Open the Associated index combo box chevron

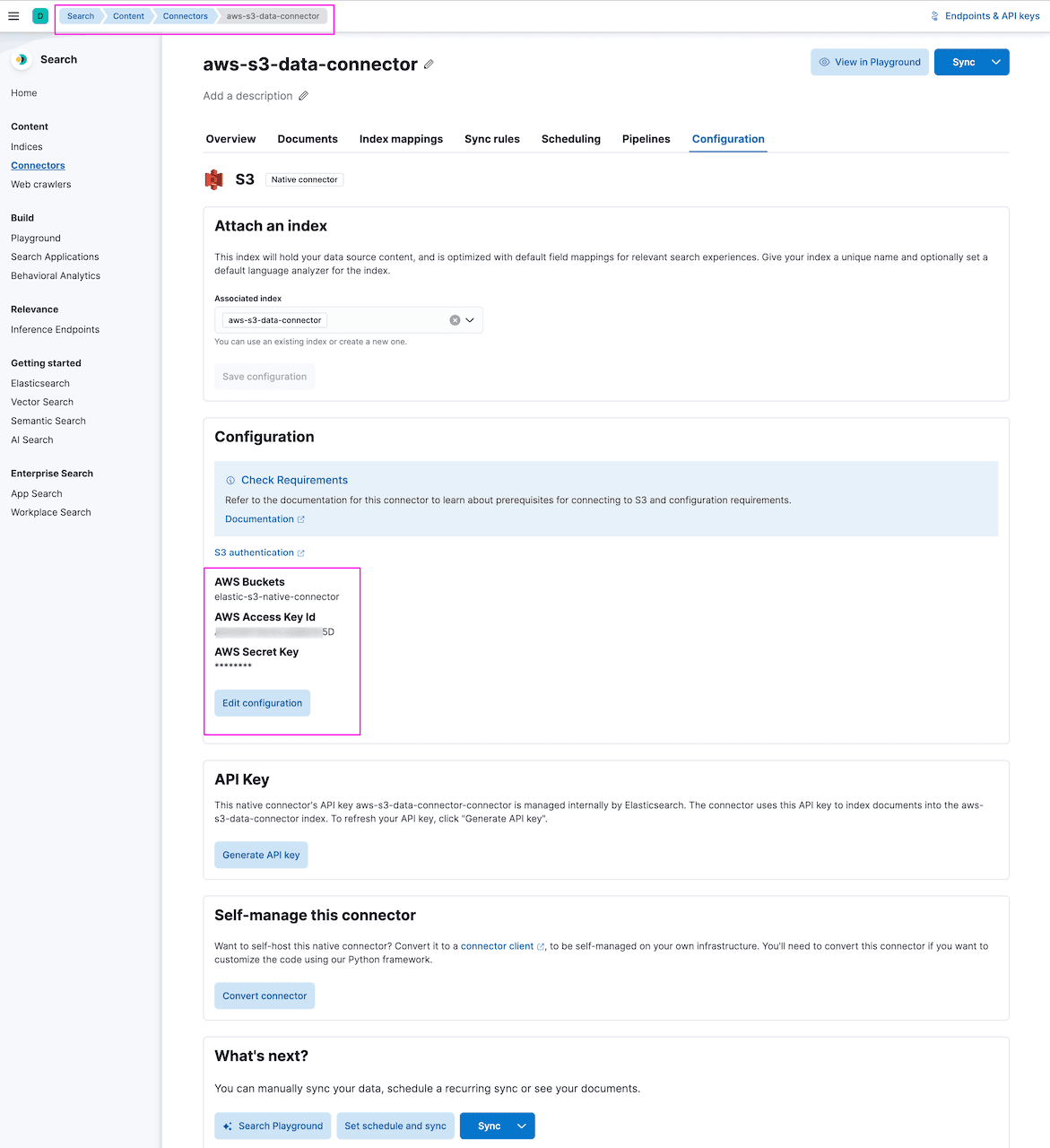(x=470, y=320)
